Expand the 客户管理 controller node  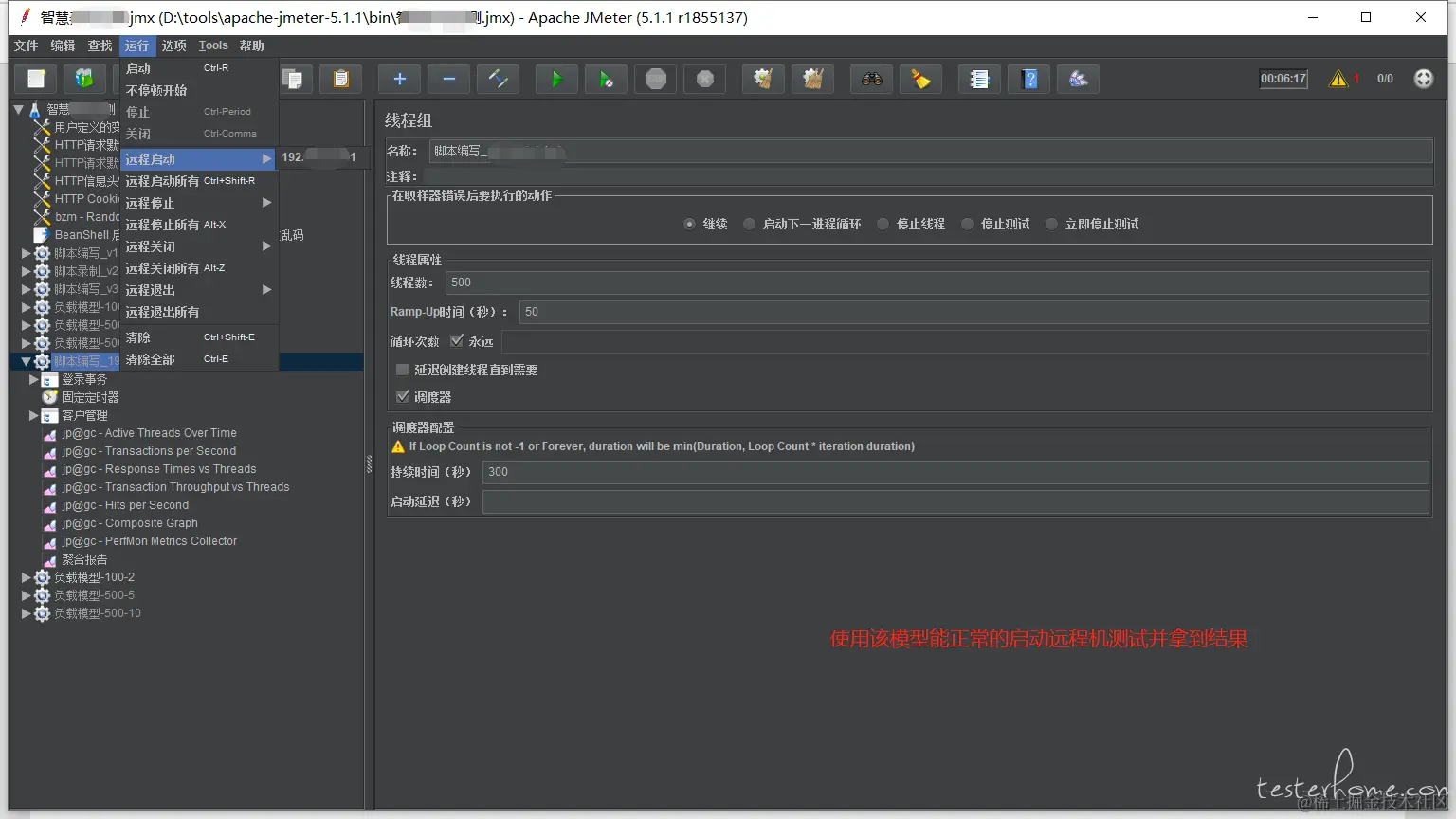pyautogui.click(x=33, y=415)
